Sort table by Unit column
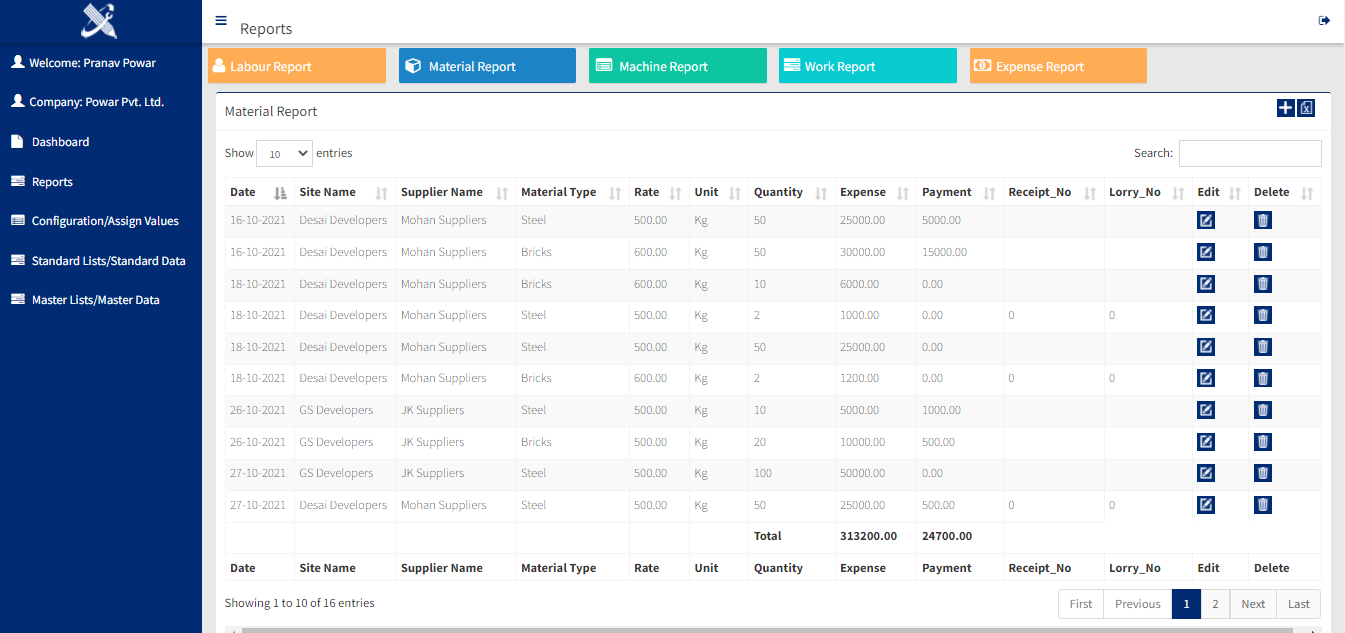 [719, 192]
